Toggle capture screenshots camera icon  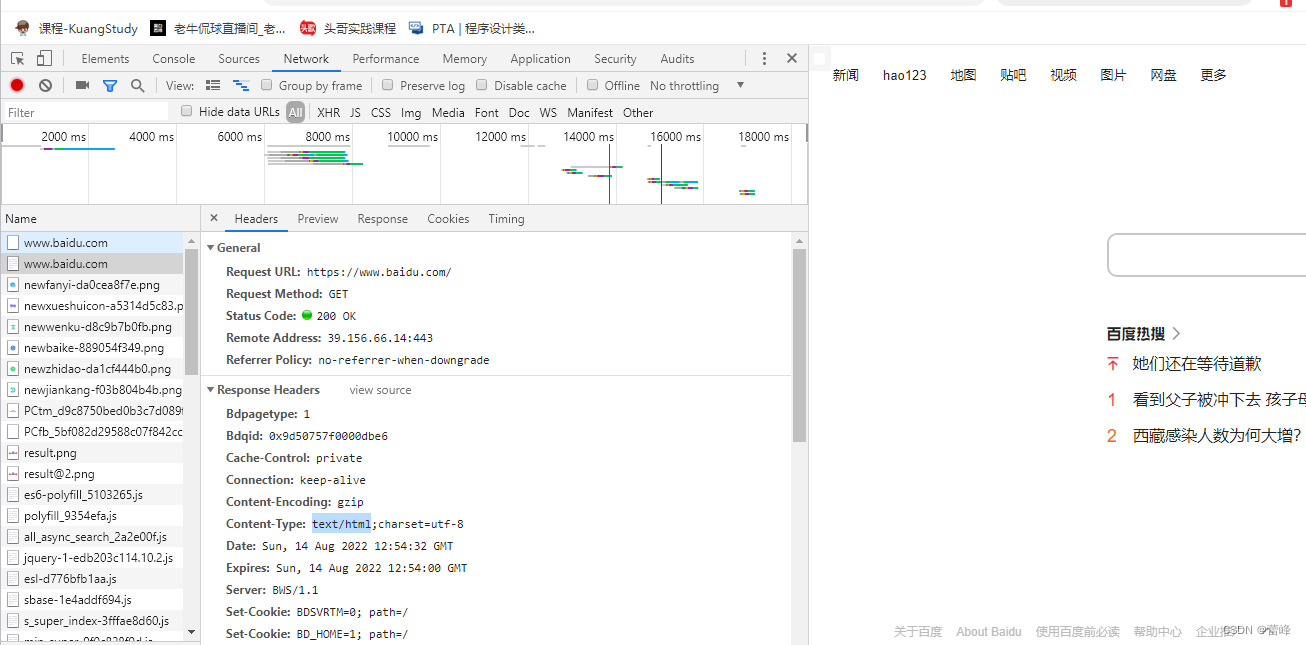pyautogui.click(x=83, y=86)
